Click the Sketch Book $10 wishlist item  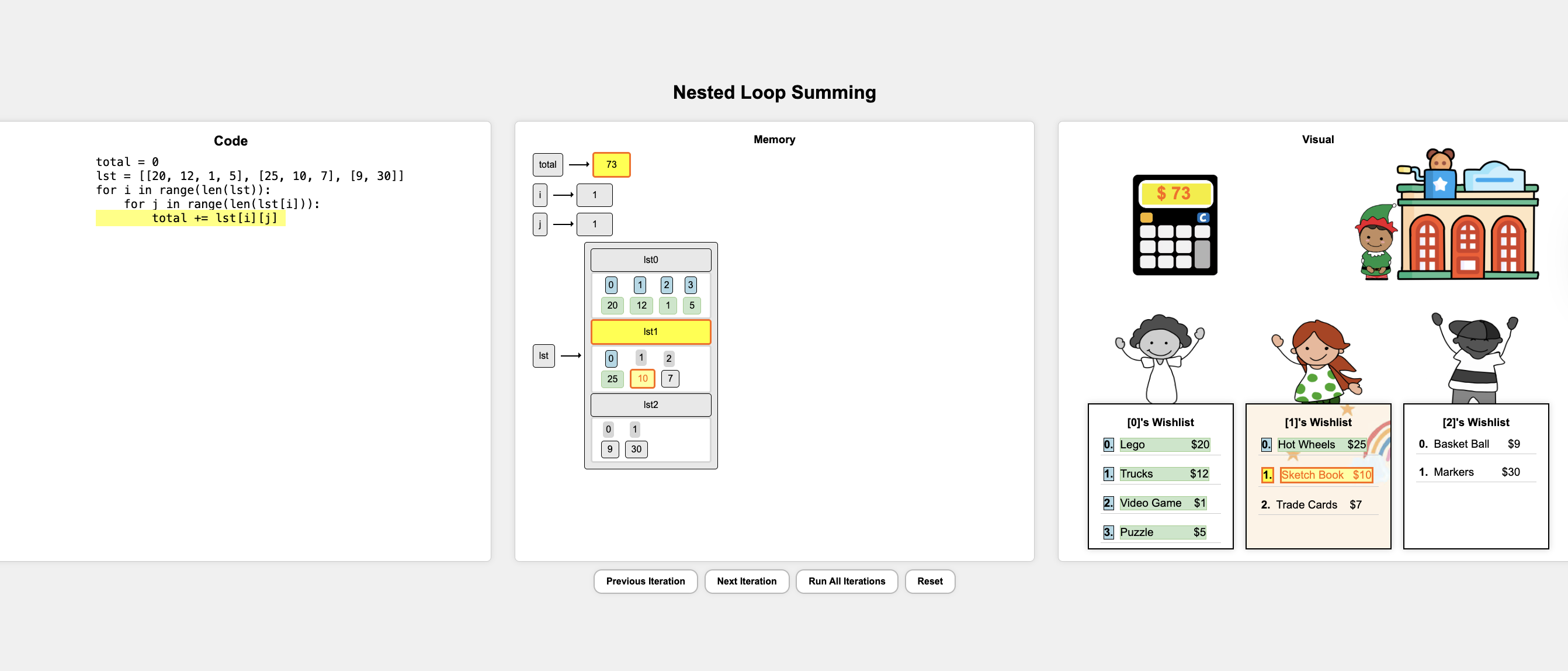click(x=1325, y=475)
